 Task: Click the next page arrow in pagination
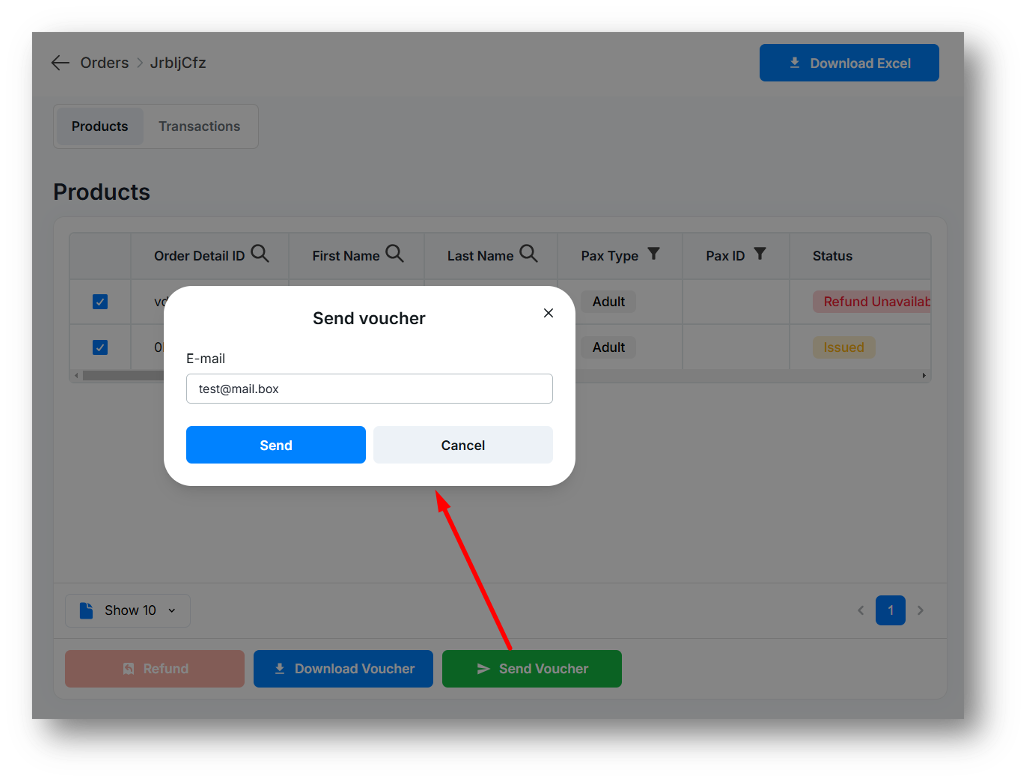point(921,610)
